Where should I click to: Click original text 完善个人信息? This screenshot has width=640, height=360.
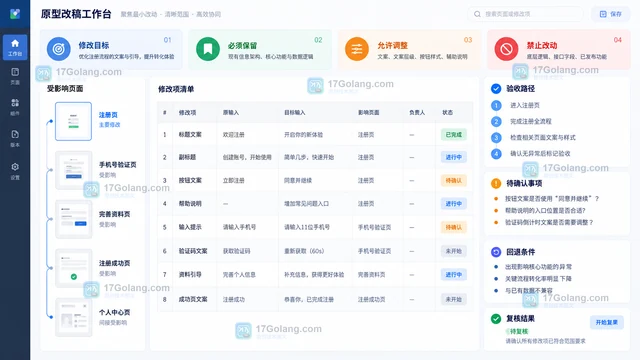point(239,275)
